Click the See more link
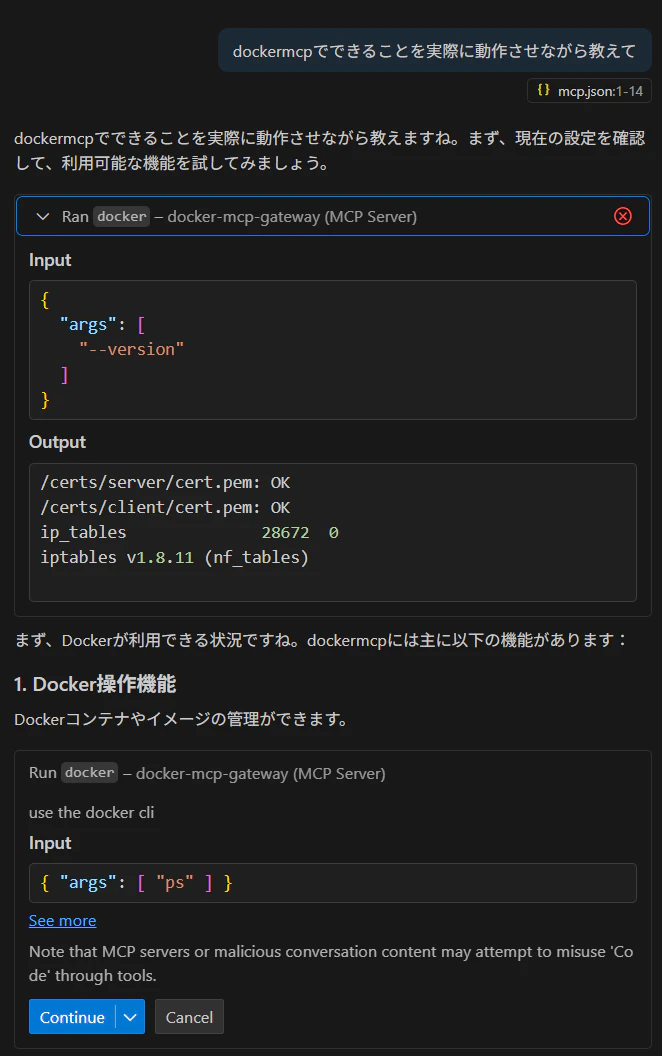 tap(63, 921)
